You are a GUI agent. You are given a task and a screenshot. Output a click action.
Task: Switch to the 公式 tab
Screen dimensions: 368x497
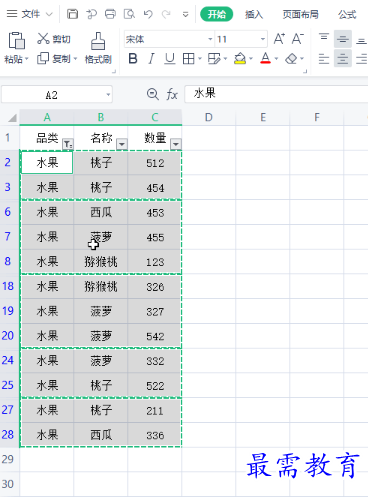[347, 14]
